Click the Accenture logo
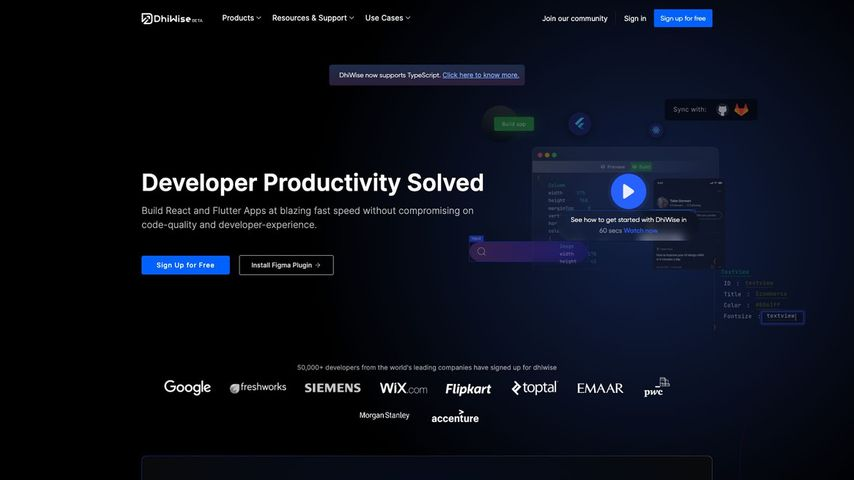The image size is (854, 480). (x=455, y=417)
